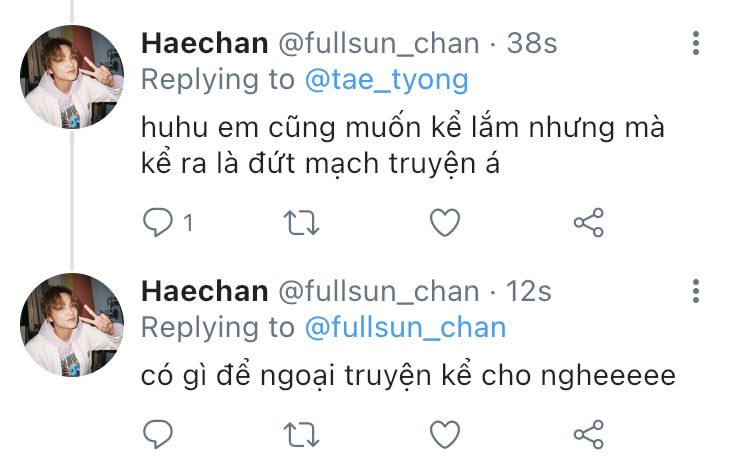Click the @fullsun_chan handle beside the first Haechan name

tap(378, 43)
